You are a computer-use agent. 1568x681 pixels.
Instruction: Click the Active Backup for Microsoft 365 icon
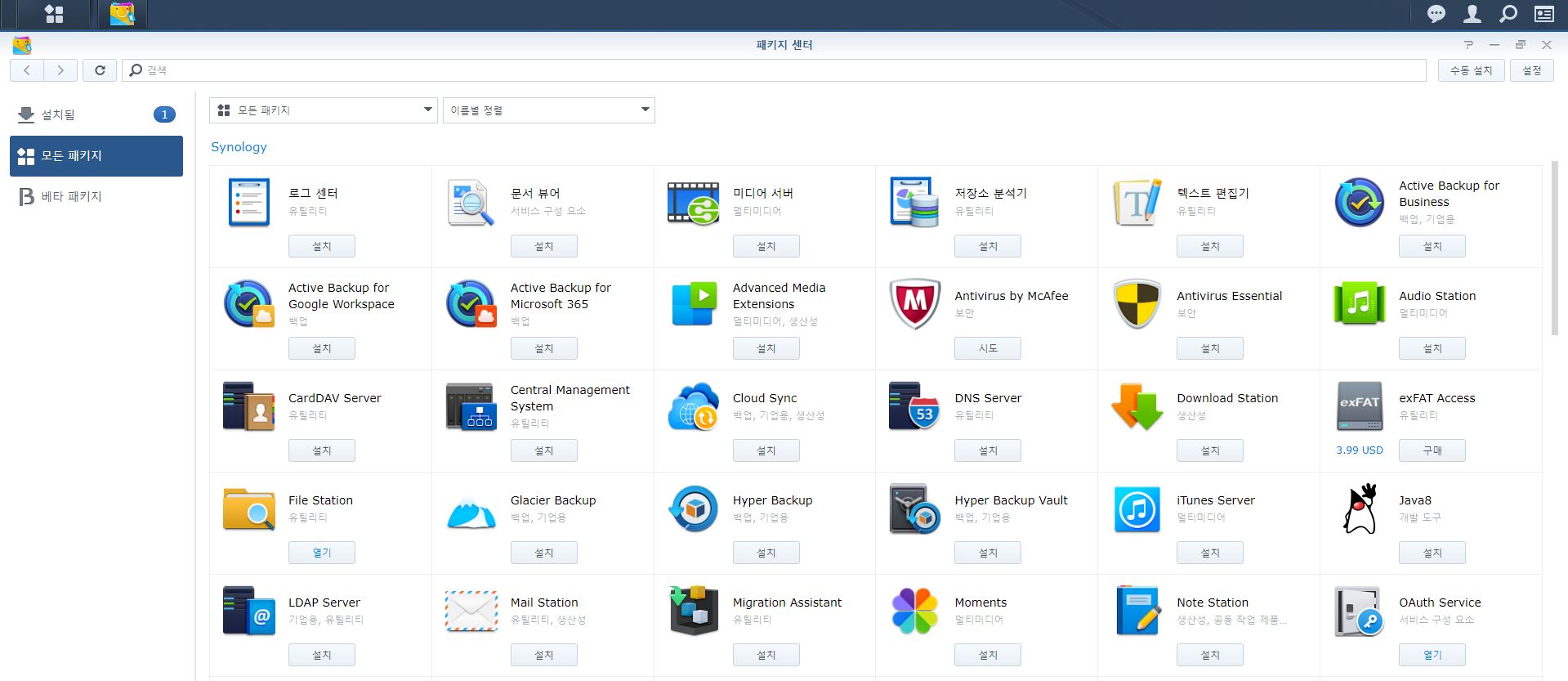(x=471, y=304)
